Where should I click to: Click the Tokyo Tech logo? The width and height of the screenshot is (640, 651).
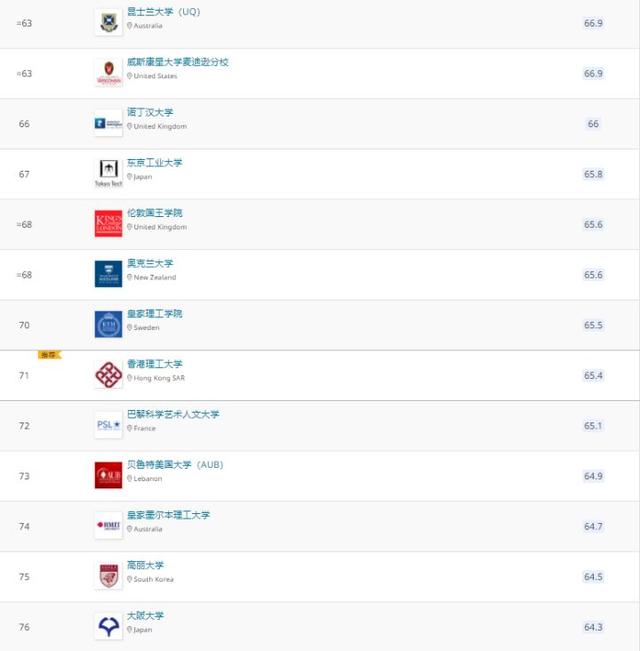pos(108,173)
